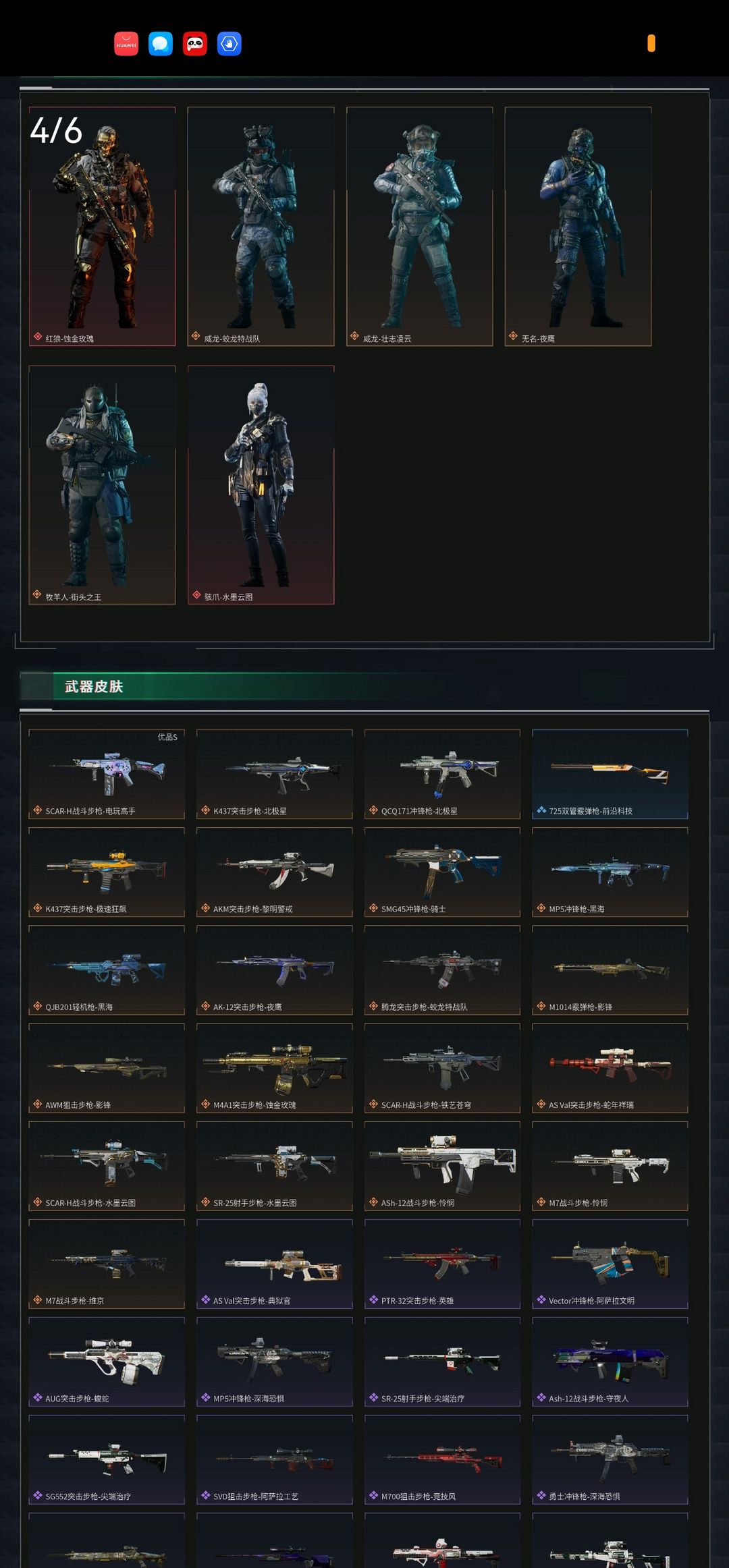Select the 威龙-蛟龙特战队 operator skin card
Image resolution: width=729 pixels, height=1568 pixels.
261,227
